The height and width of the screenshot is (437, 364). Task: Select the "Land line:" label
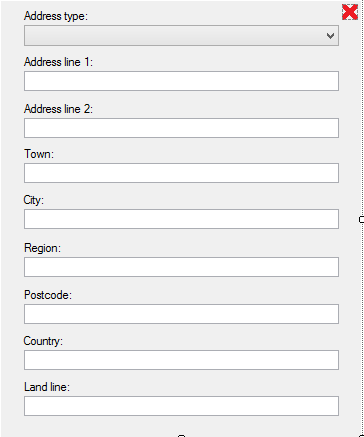pos(47,387)
